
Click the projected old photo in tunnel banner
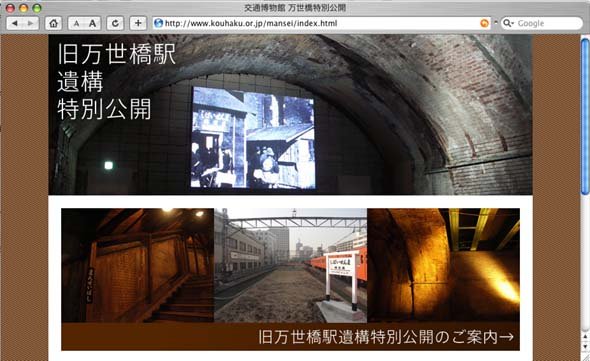tap(253, 137)
